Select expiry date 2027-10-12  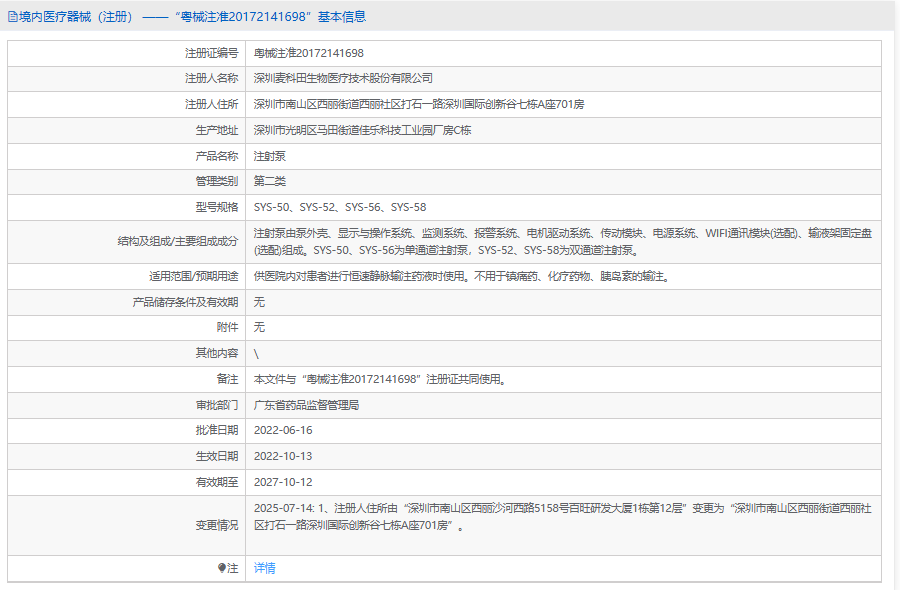click(283, 482)
